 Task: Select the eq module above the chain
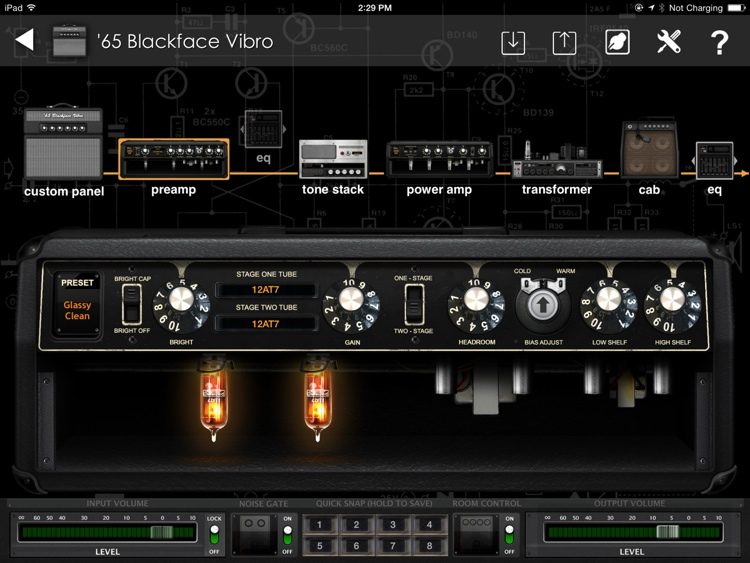tap(264, 129)
